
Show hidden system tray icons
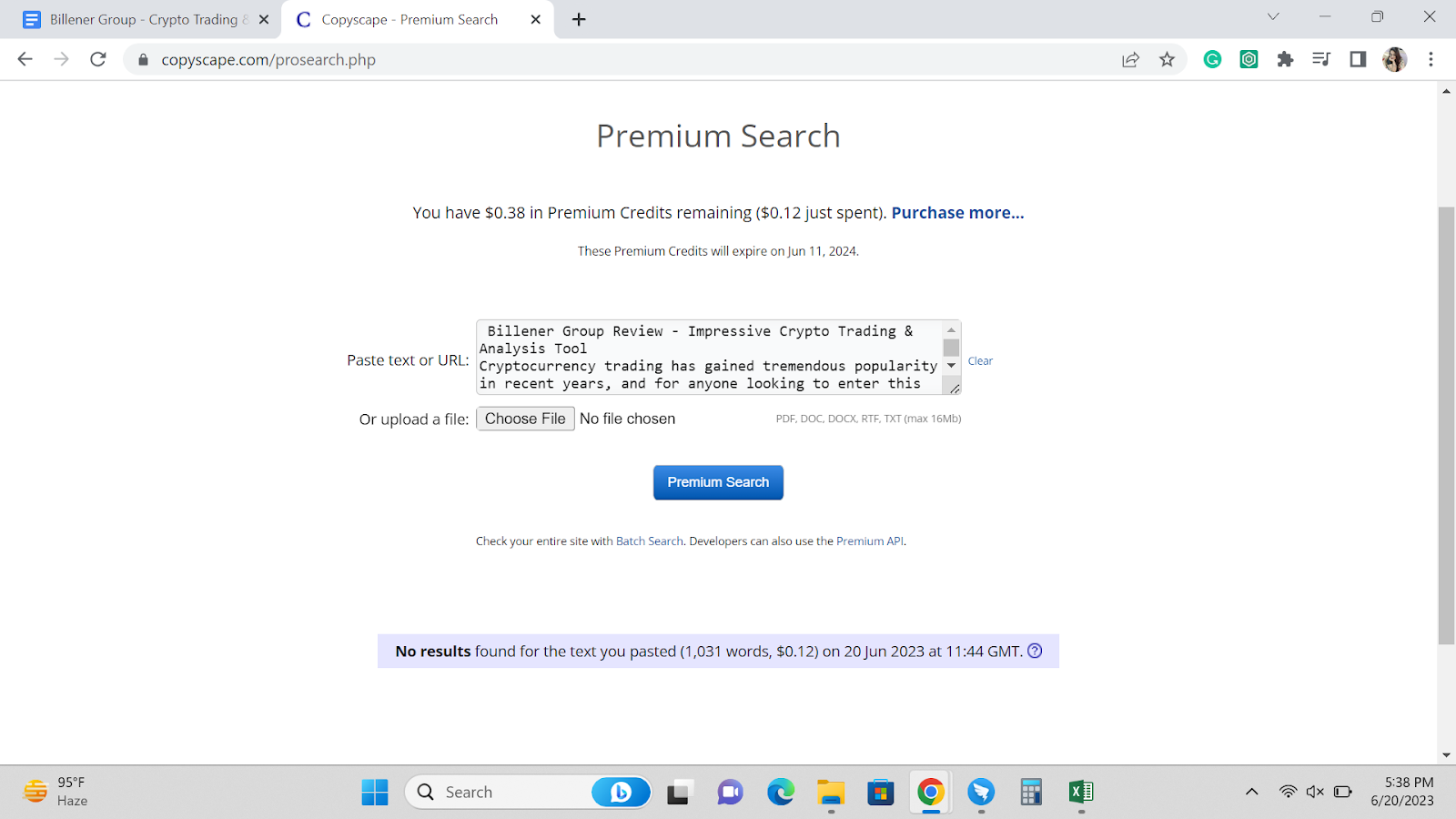pyautogui.click(x=1252, y=792)
